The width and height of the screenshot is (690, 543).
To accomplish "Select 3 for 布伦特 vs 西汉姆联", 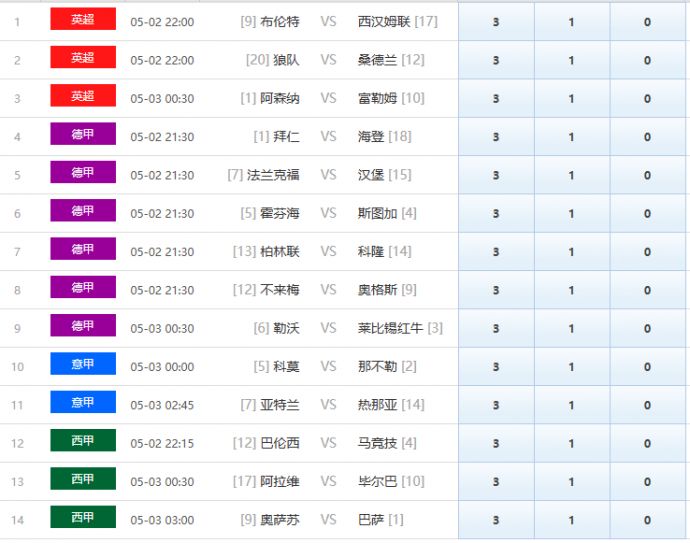I will tap(496, 22).
